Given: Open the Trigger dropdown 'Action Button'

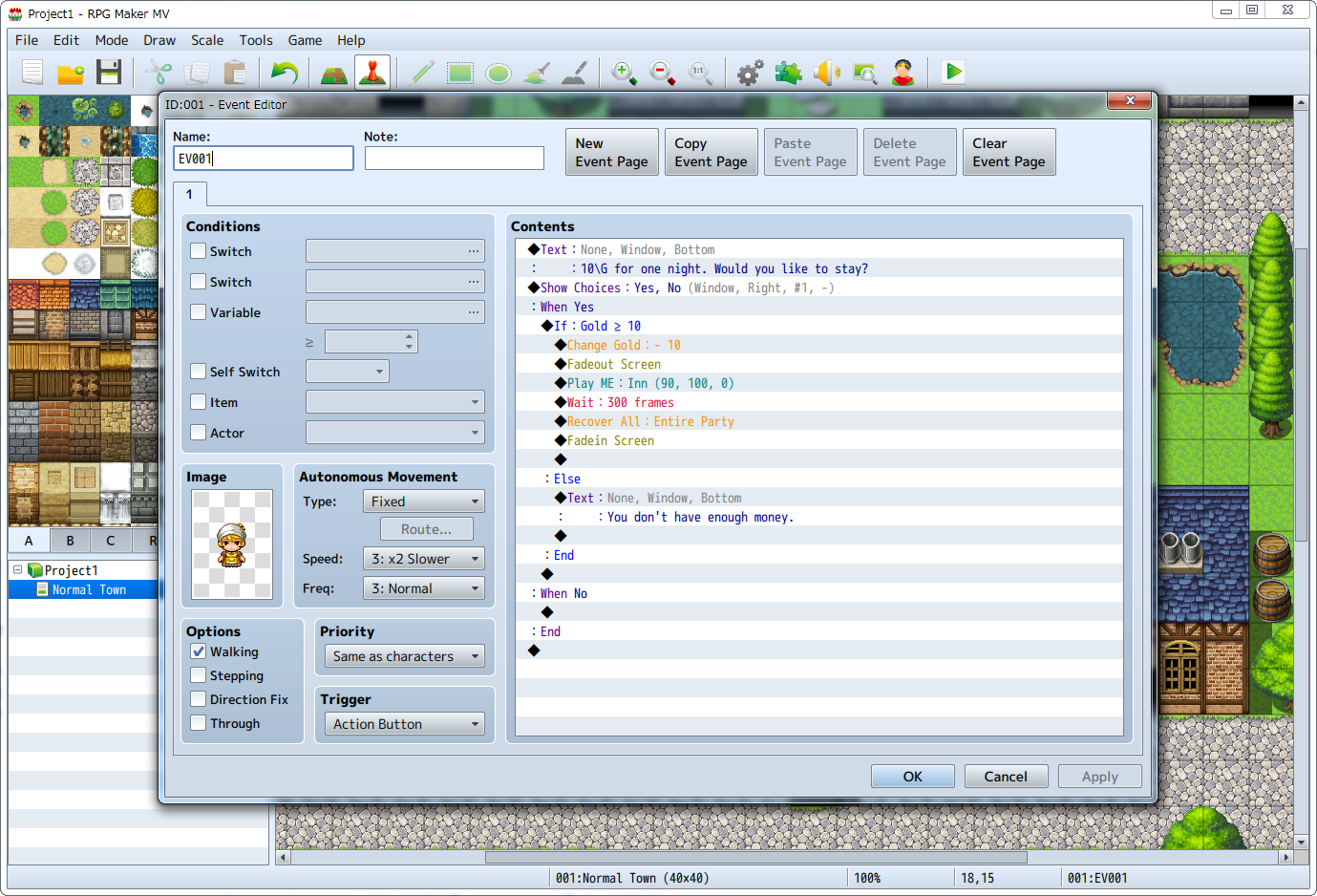Looking at the screenshot, I should click(x=404, y=724).
